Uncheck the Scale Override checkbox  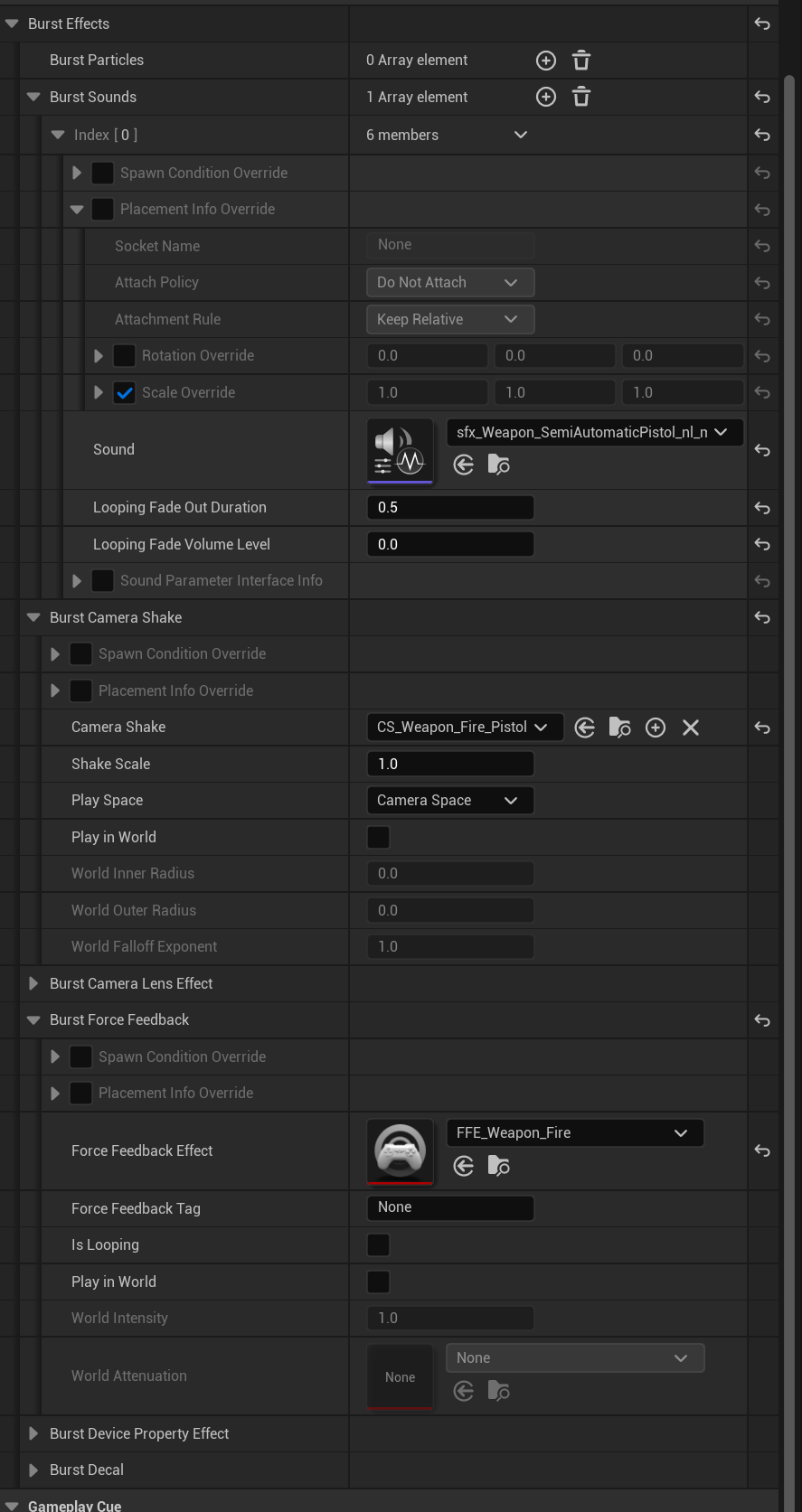pyautogui.click(x=125, y=392)
